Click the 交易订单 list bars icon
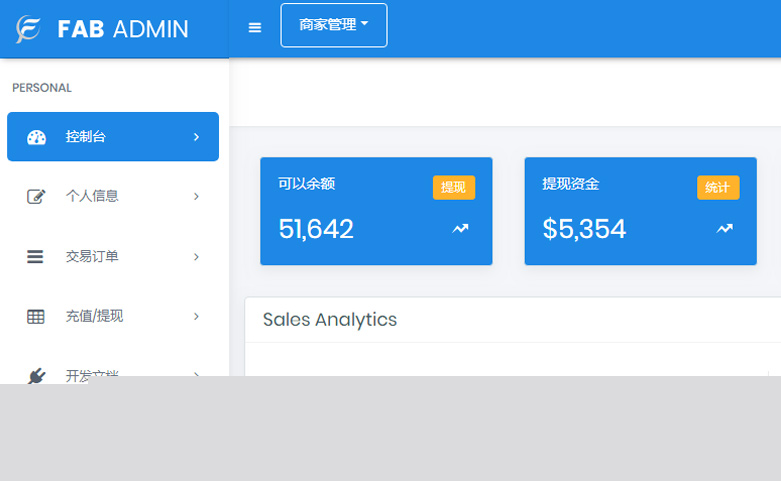This screenshot has width=781, height=481. pyautogui.click(x=35, y=257)
